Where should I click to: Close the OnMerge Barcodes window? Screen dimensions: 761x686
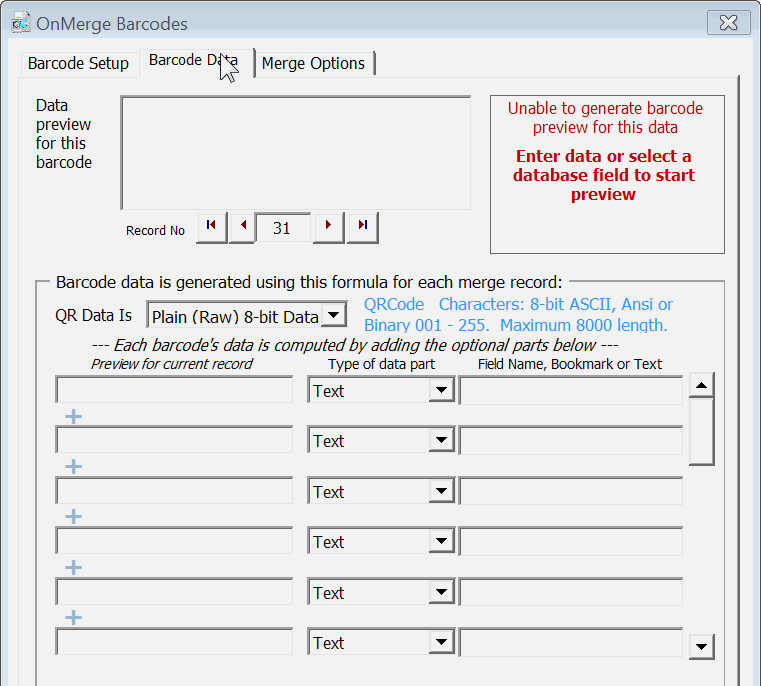[728, 22]
